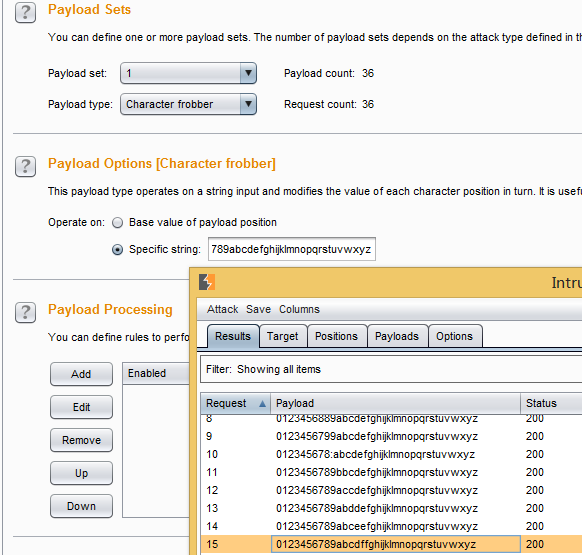Switch to the Positions tab

pyautogui.click(x=336, y=336)
